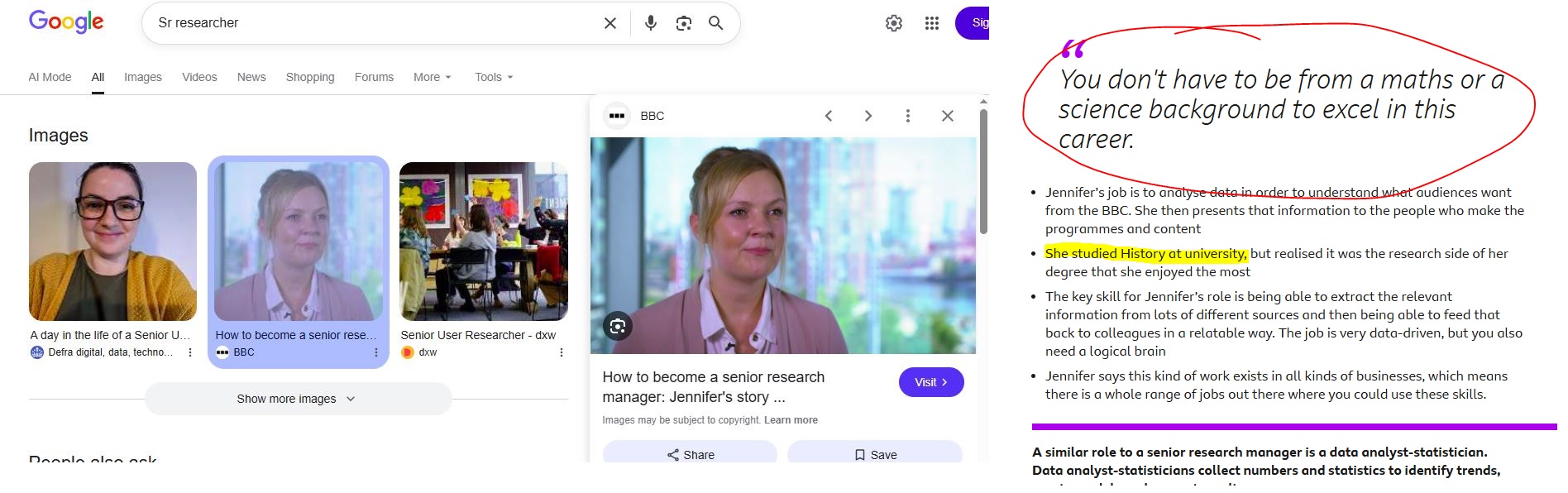This screenshot has height=493, width=1568.
Task: Open the News tab
Action: pyautogui.click(x=251, y=77)
